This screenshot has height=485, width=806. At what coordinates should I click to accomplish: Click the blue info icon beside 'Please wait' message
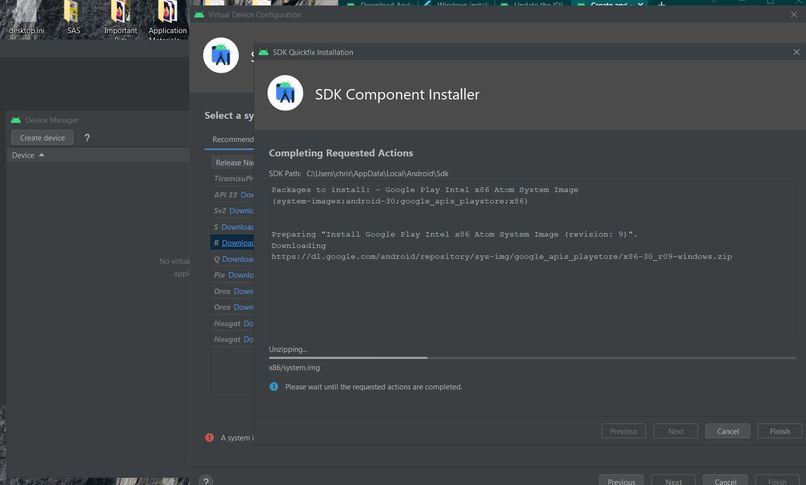point(274,387)
